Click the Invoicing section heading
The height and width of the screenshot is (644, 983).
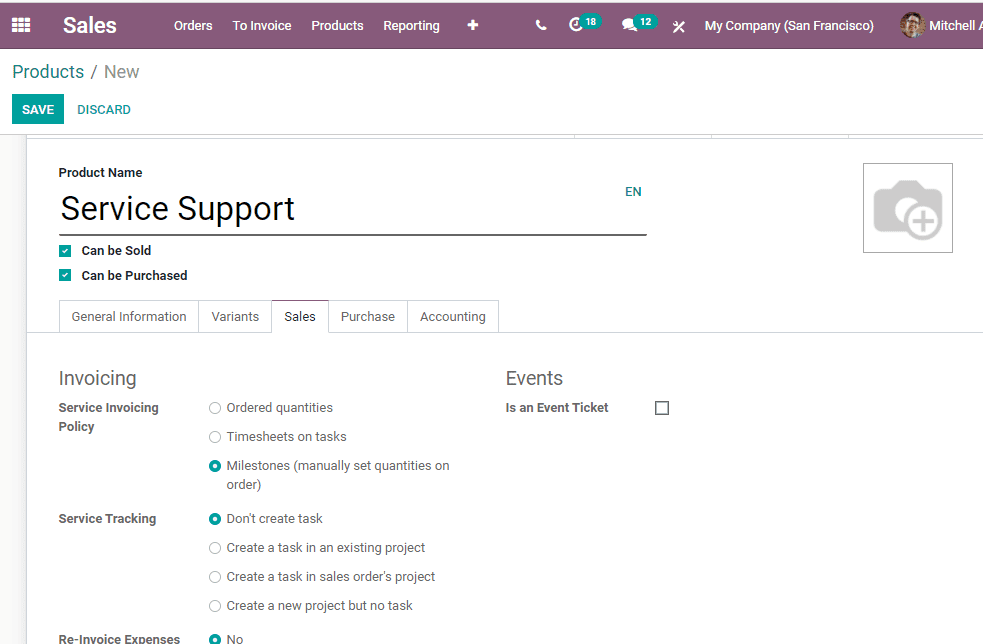pos(97,378)
